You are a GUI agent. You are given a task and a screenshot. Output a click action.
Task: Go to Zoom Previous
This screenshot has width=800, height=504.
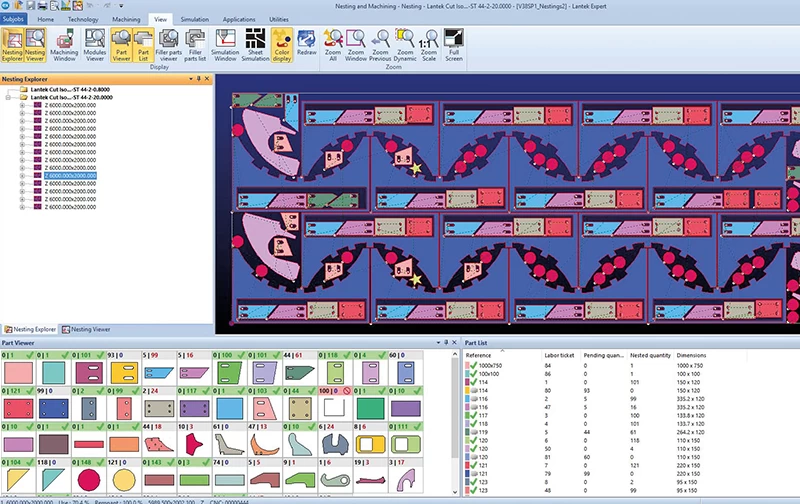(380, 45)
